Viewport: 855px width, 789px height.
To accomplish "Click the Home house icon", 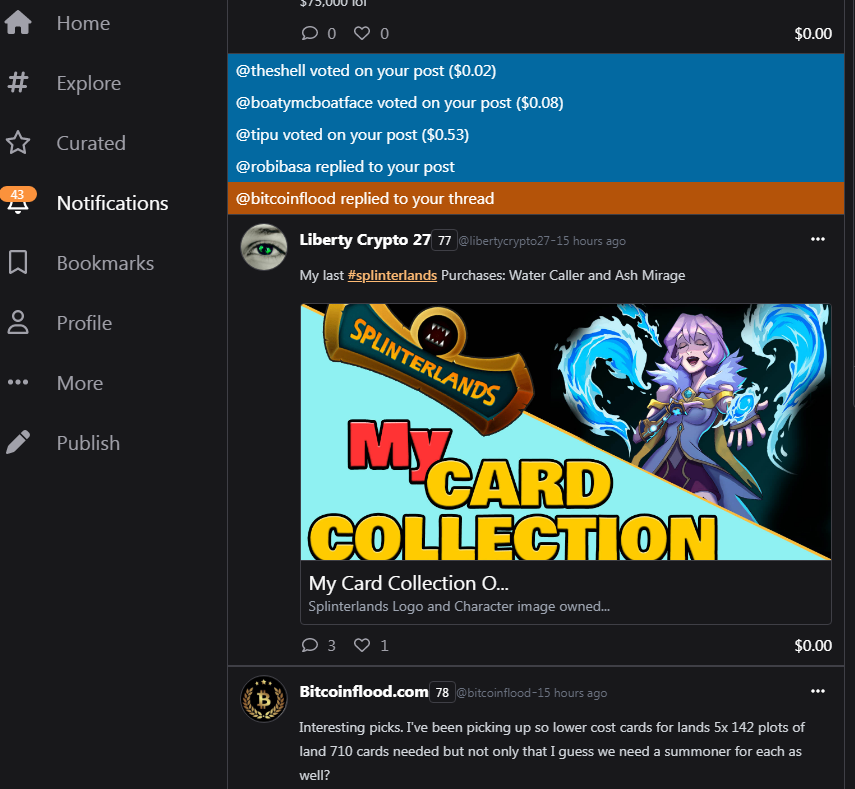I will 18,23.
